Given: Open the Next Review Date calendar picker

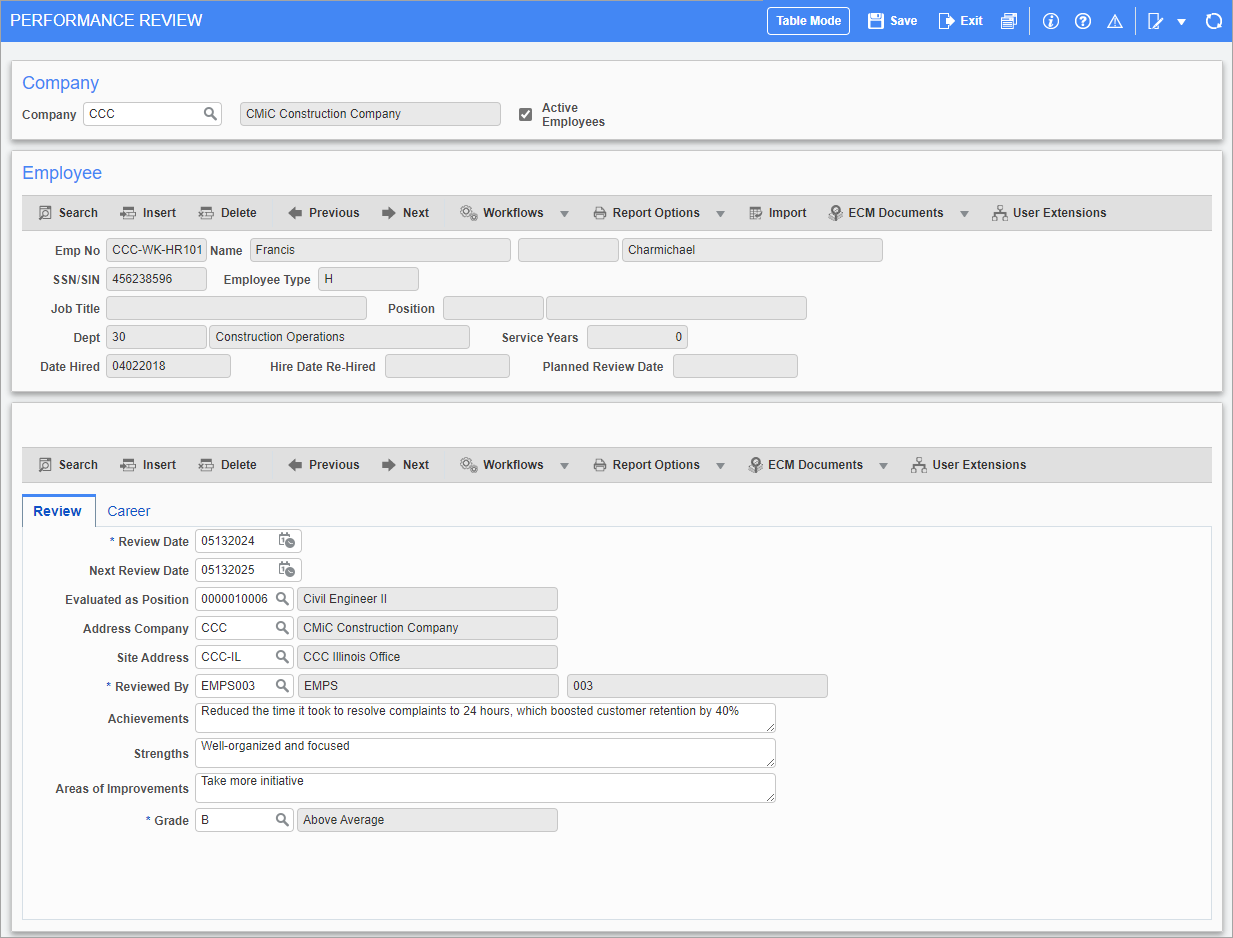Looking at the screenshot, I should tap(287, 570).
